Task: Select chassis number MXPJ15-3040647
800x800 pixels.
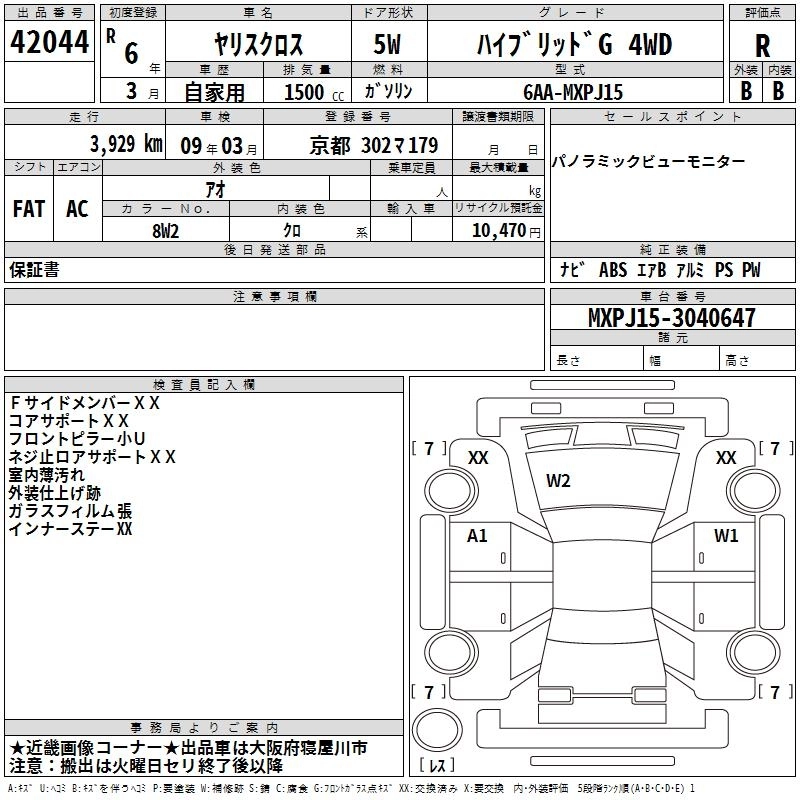Action: (672, 317)
